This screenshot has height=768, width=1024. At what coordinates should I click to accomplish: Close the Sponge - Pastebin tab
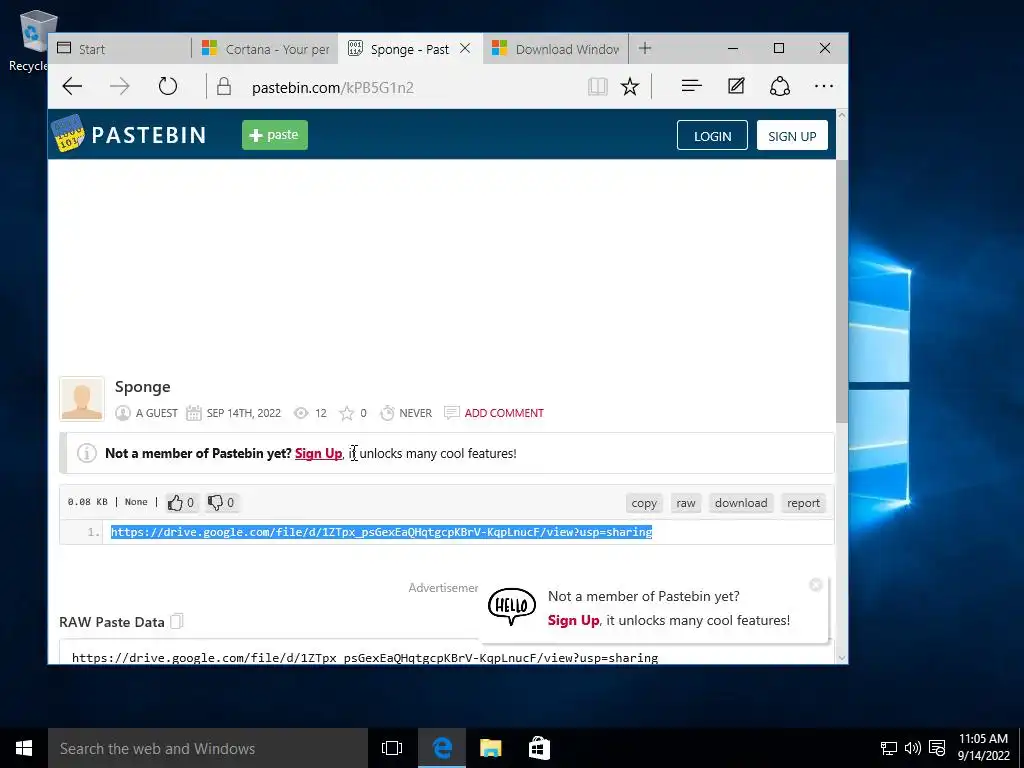pos(465,48)
